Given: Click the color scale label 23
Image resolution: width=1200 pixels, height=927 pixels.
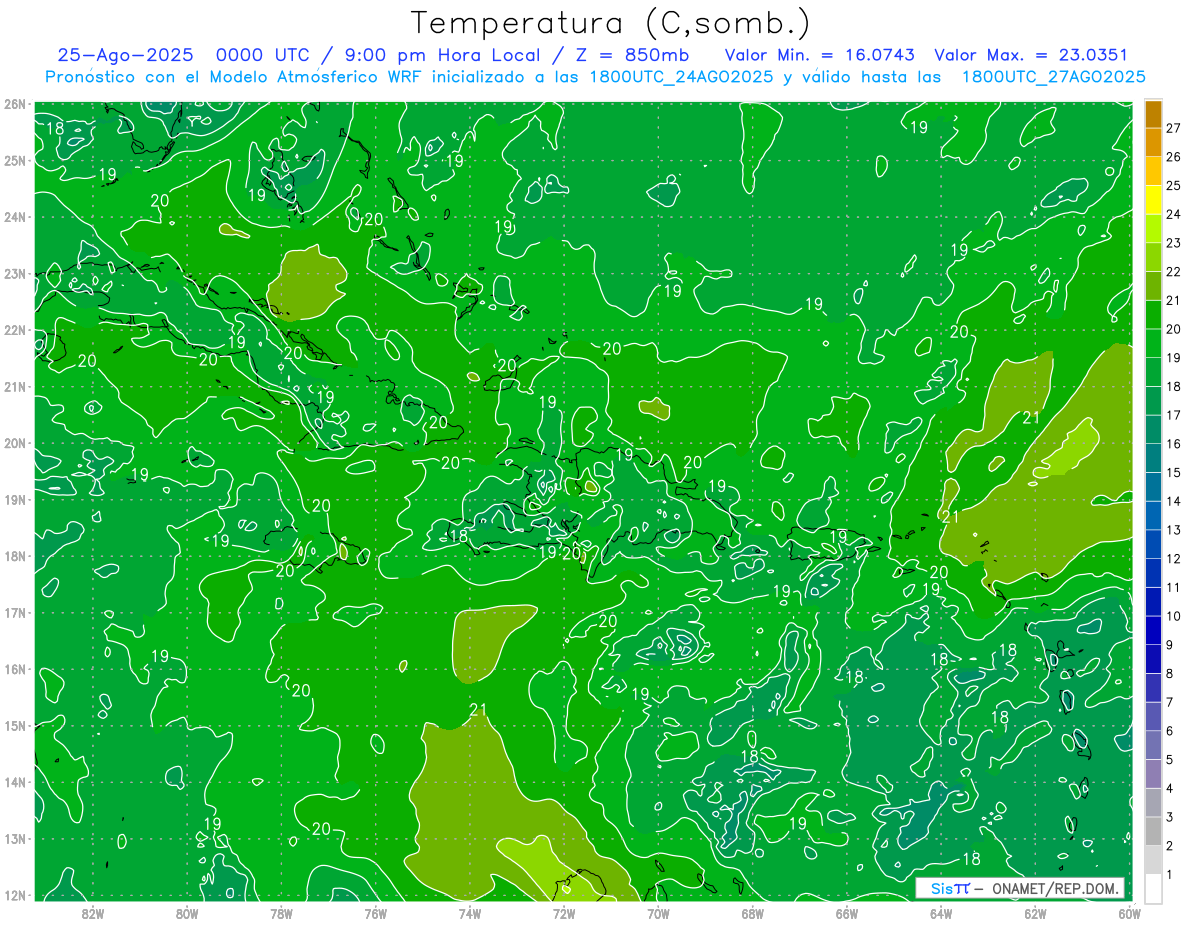Looking at the screenshot, I should pyautogui.click(x=1173, y=243).
